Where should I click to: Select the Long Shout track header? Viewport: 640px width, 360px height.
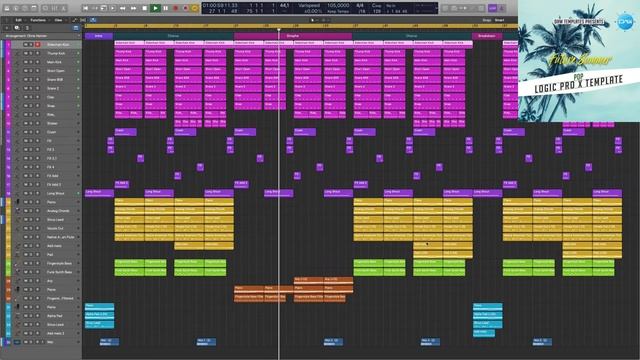(x=47, y=193)
